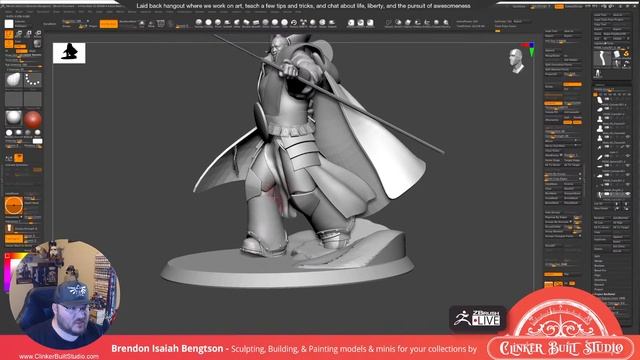
Task: Click the silhouette thumbnail in viewport corner
Action: coord(69,53)
